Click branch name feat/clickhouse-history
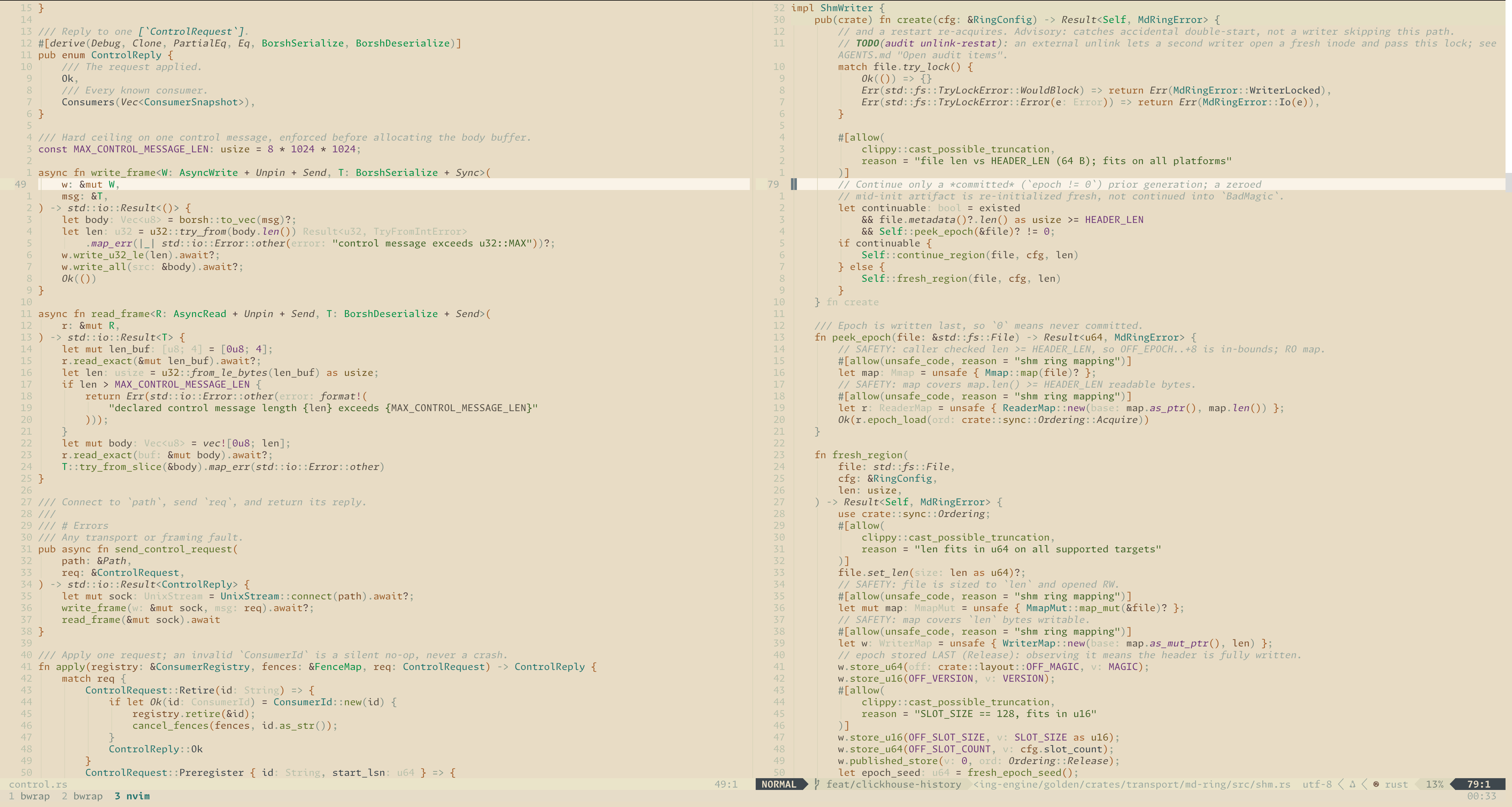1512x807 pixels. point(894,784)
